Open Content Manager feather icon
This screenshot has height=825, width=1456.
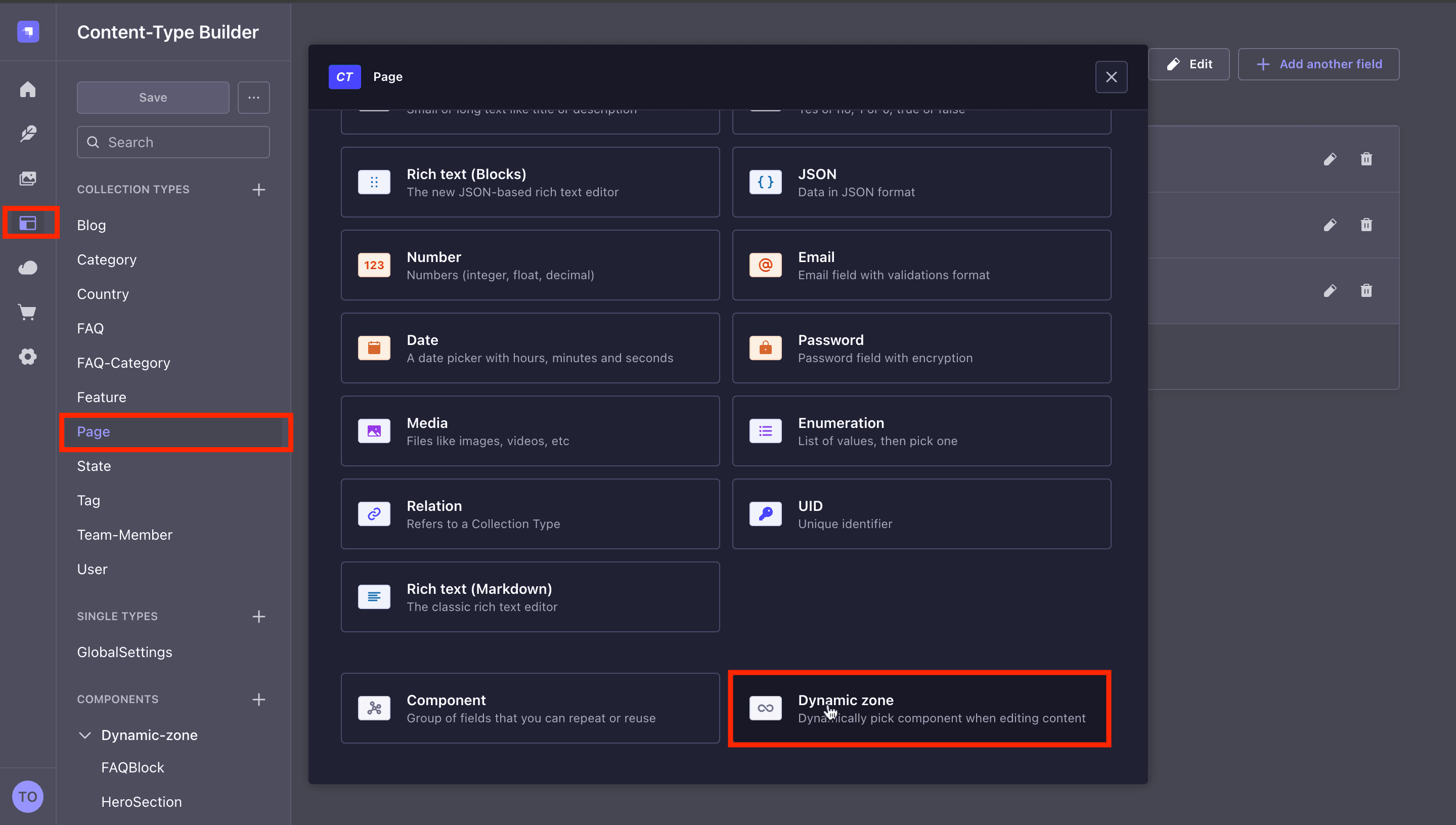[28, 134]
